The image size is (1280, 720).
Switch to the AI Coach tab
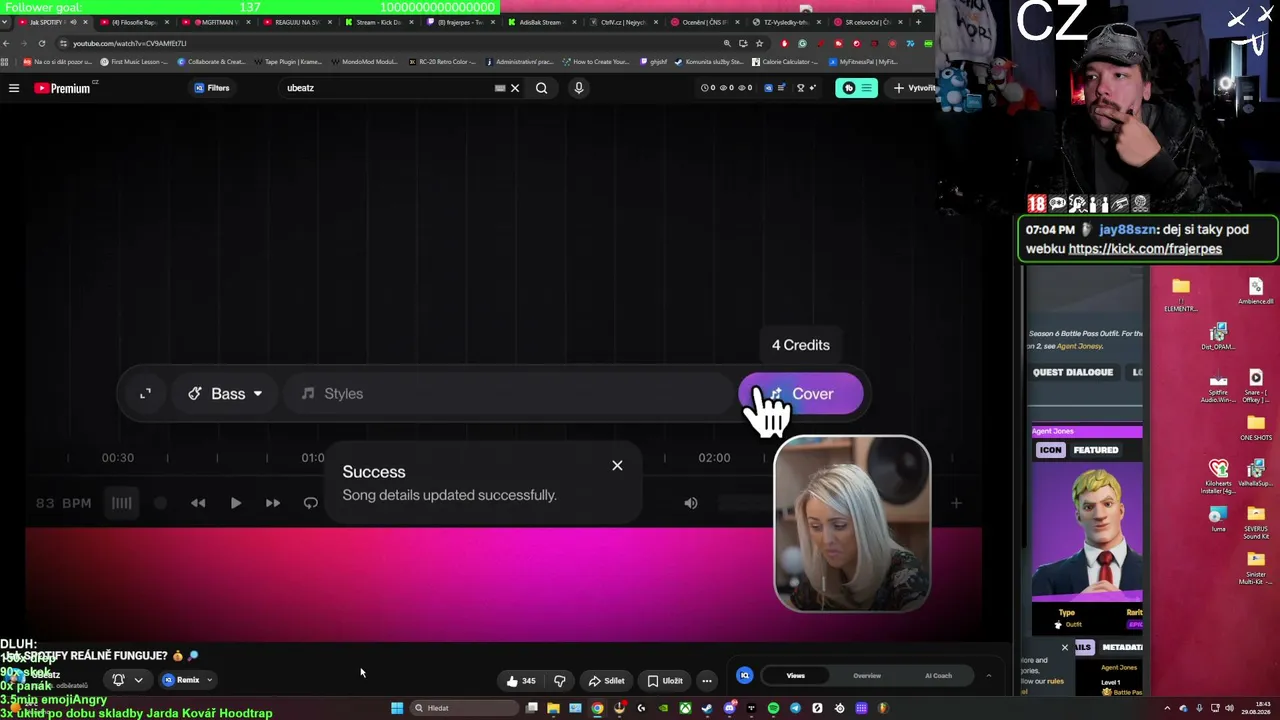(938, 676)
